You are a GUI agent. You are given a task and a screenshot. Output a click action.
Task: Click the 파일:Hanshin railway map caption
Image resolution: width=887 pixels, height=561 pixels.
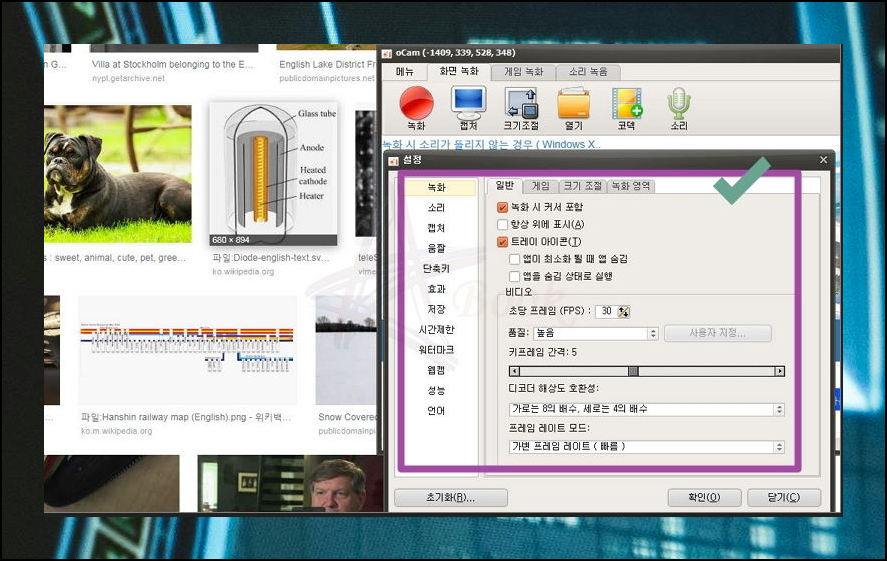click(x=186, y=417)
